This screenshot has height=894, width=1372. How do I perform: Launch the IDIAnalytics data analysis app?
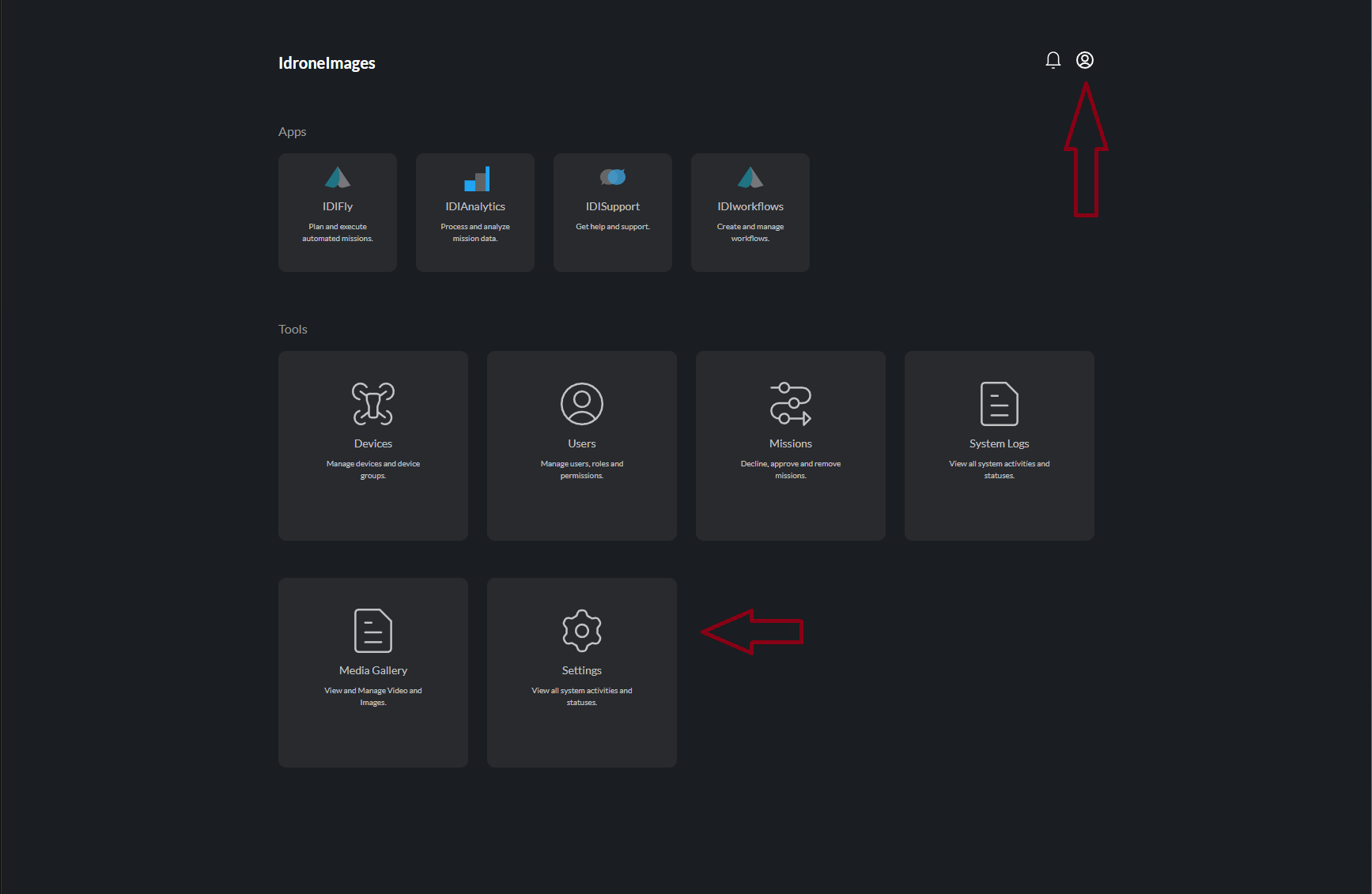click(474, 212)
